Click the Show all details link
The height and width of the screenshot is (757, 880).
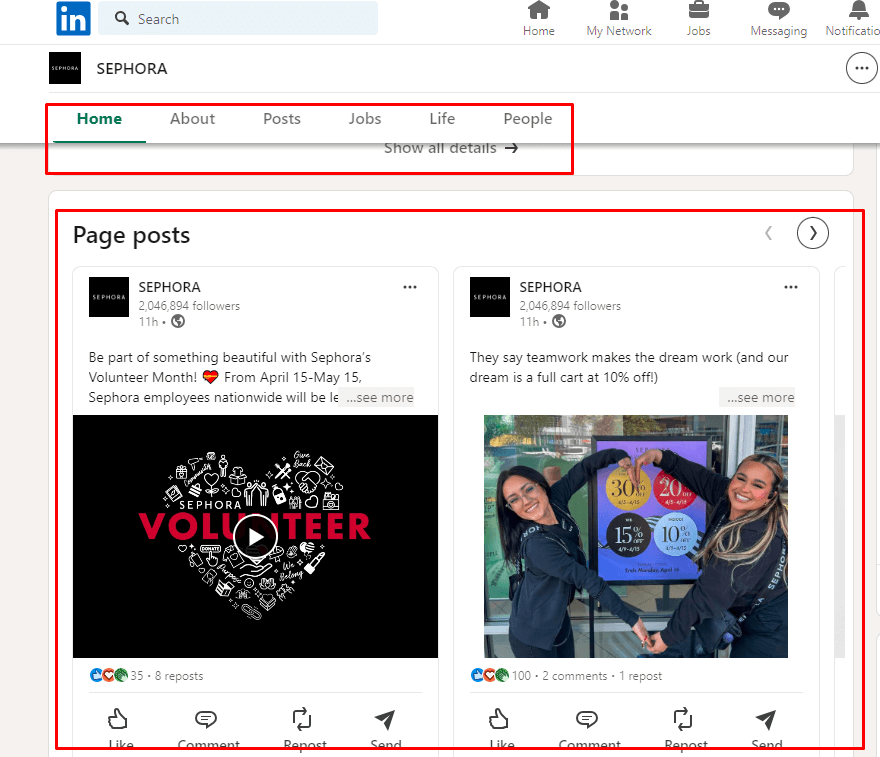point(451,148)
